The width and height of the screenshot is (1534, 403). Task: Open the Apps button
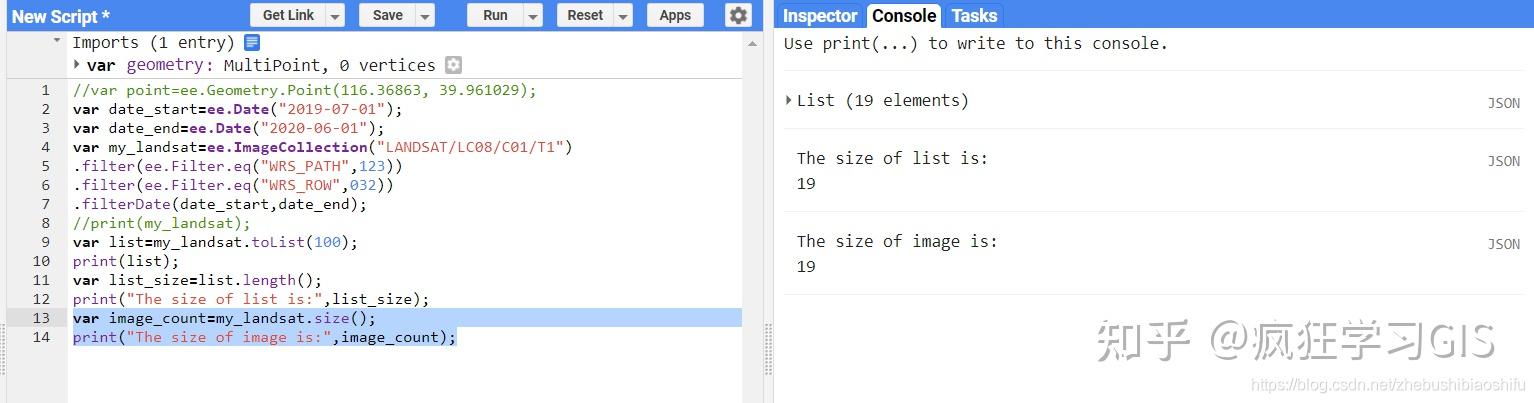point(675,16)
